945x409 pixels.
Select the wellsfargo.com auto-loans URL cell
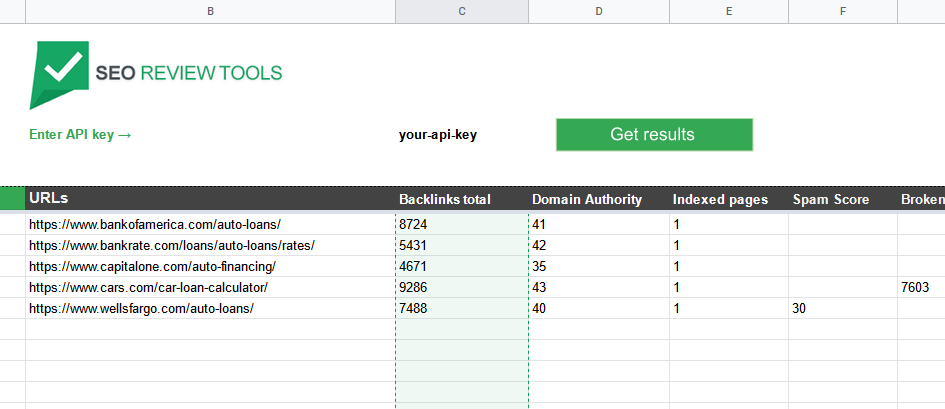[x=210, y=308]
